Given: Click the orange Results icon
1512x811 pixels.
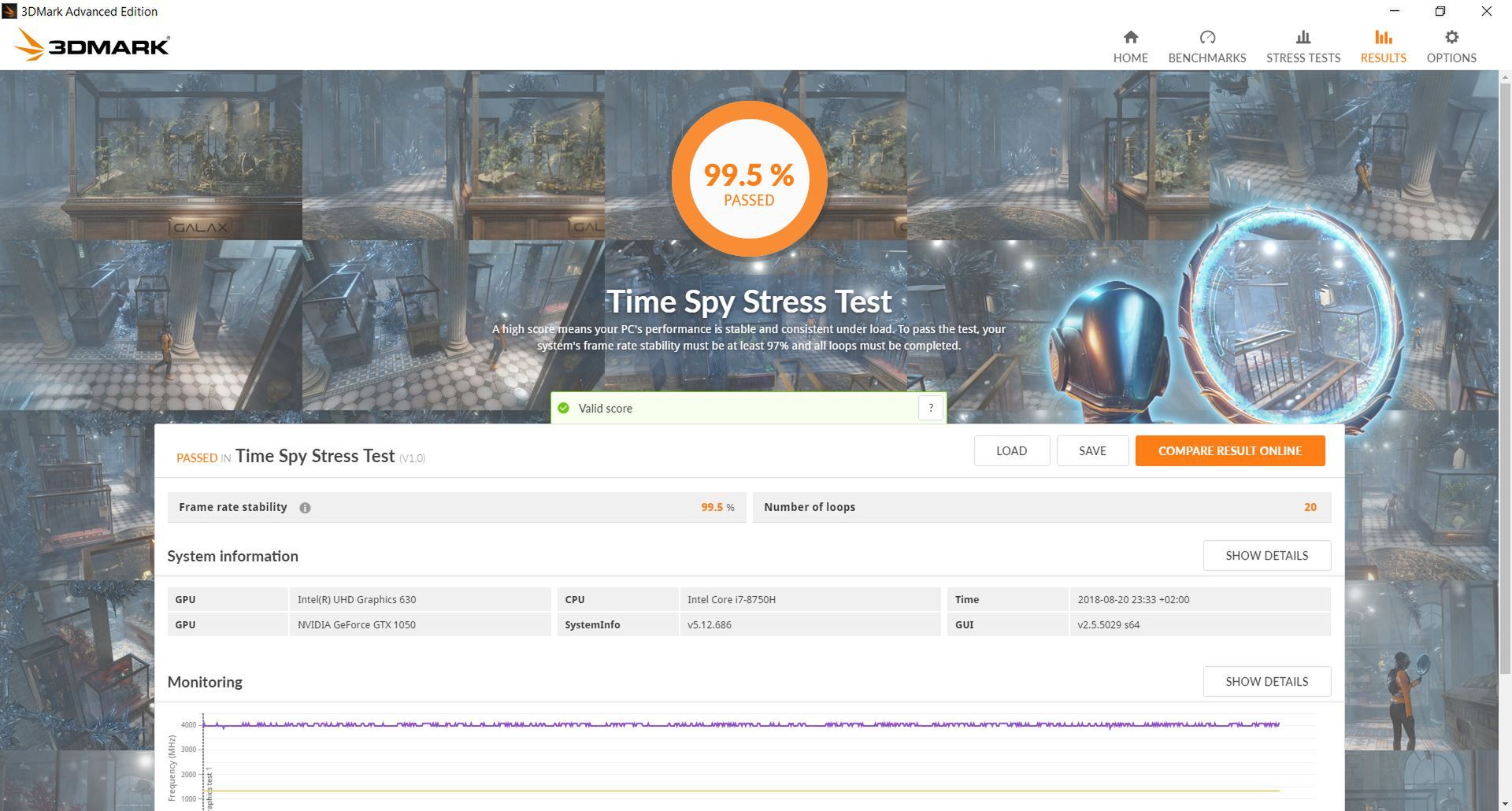Looking at the screenshot, I should [1383, 43].
